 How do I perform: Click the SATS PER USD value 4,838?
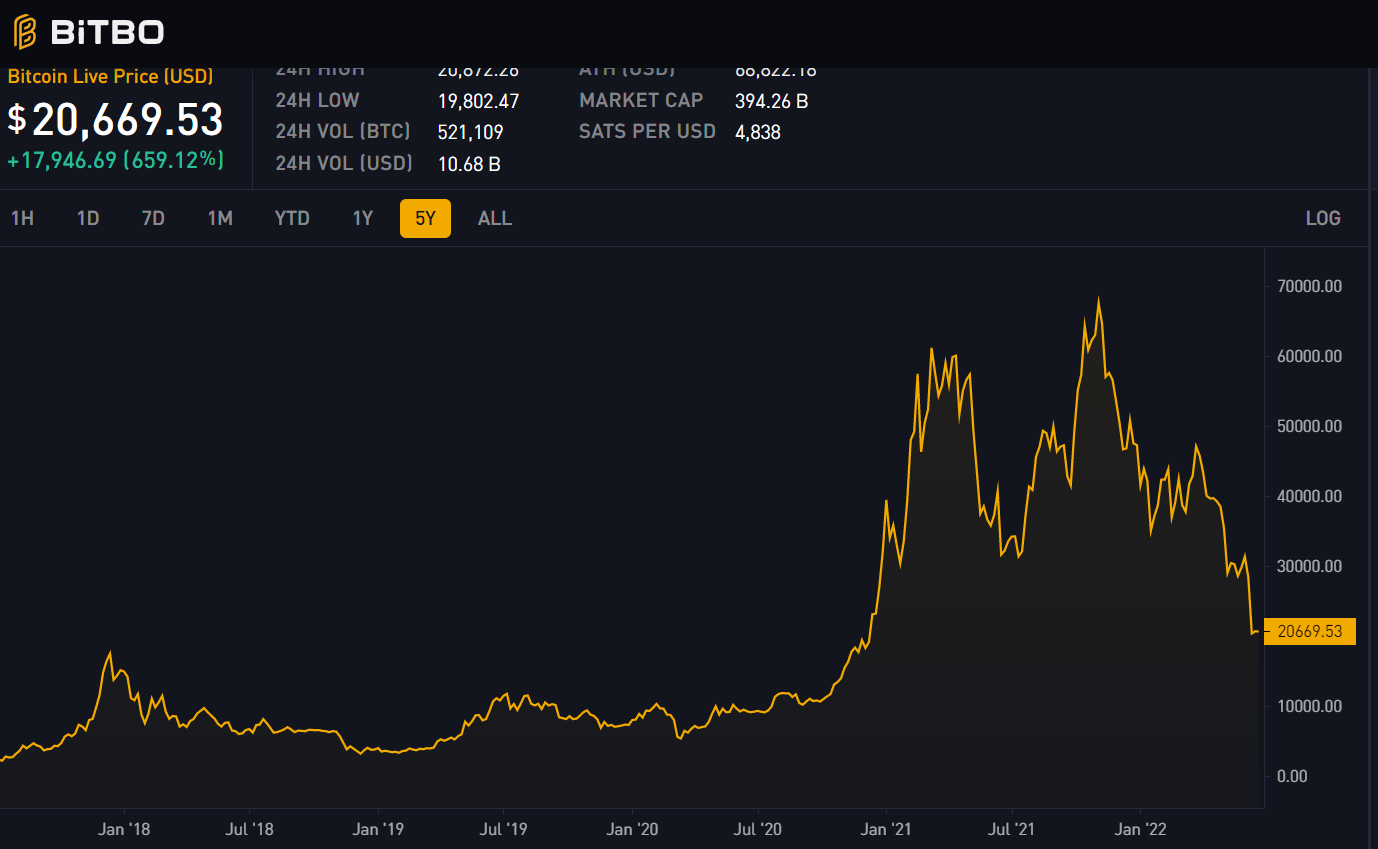(x=757, y=132)
